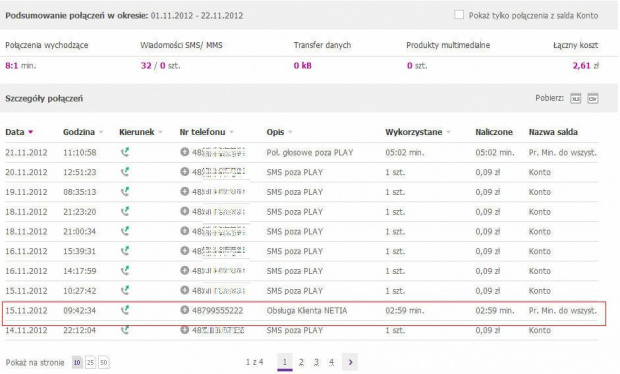Click outgoing direction icon in 12:51:23 row

click(125, 172)
